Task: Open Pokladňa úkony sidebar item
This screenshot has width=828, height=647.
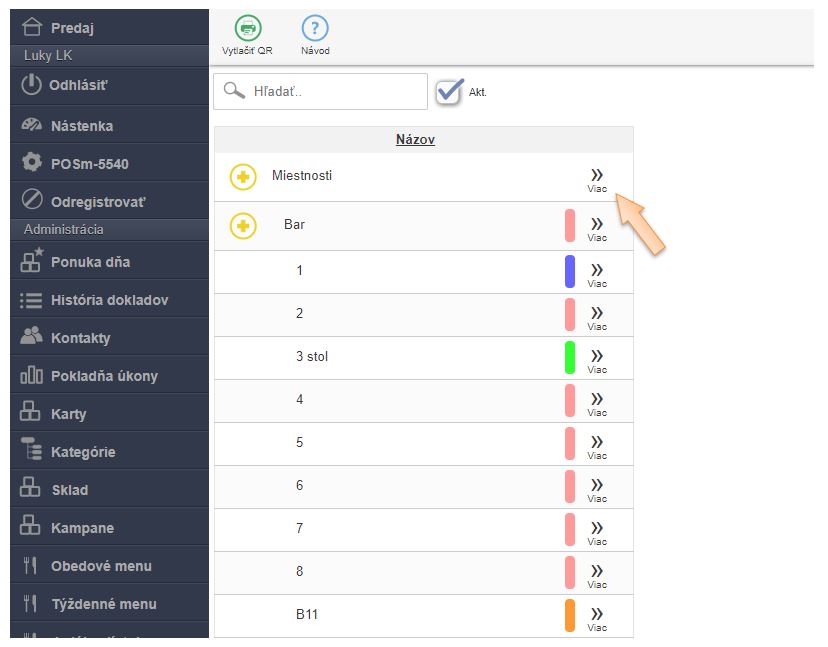Action: coord(103,376)
